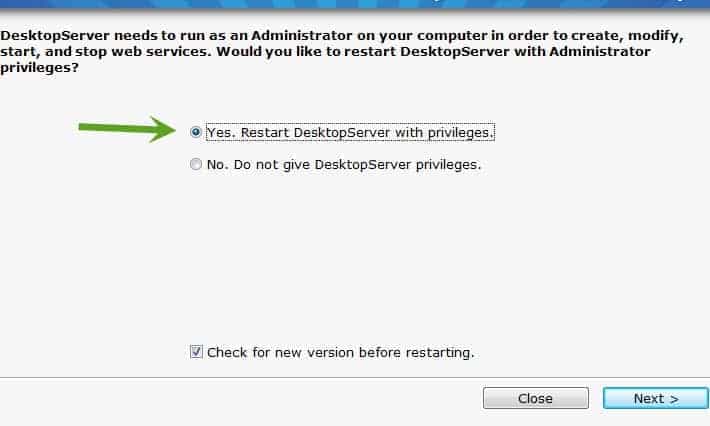Click the tail end of green arrow
710x426 pixels.
click(x=84, y=127)
